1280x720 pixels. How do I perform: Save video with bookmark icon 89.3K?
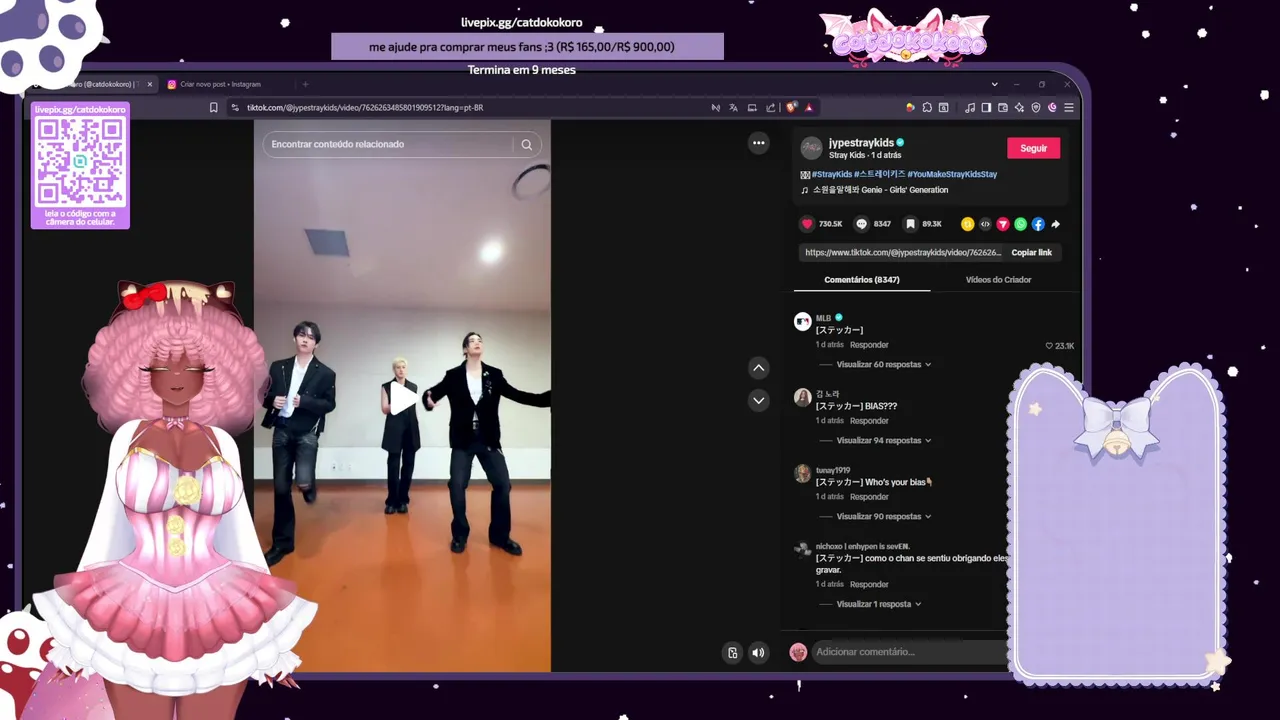click(x=910, y=224)
